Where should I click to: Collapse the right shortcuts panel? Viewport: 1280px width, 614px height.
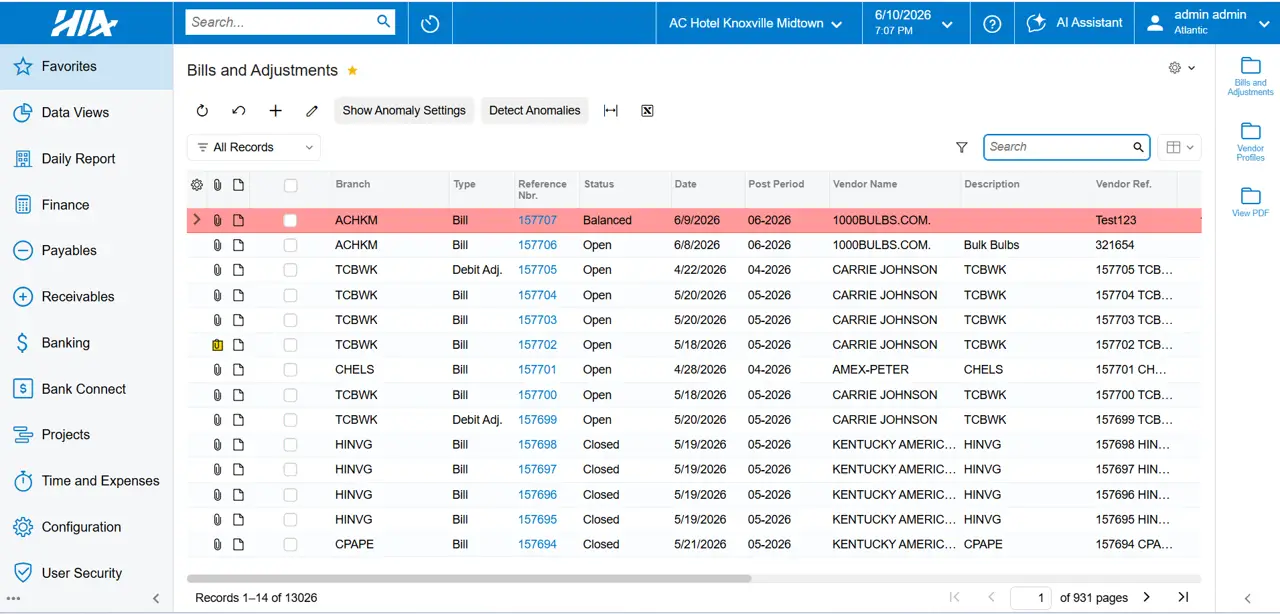coord(1248,598)
